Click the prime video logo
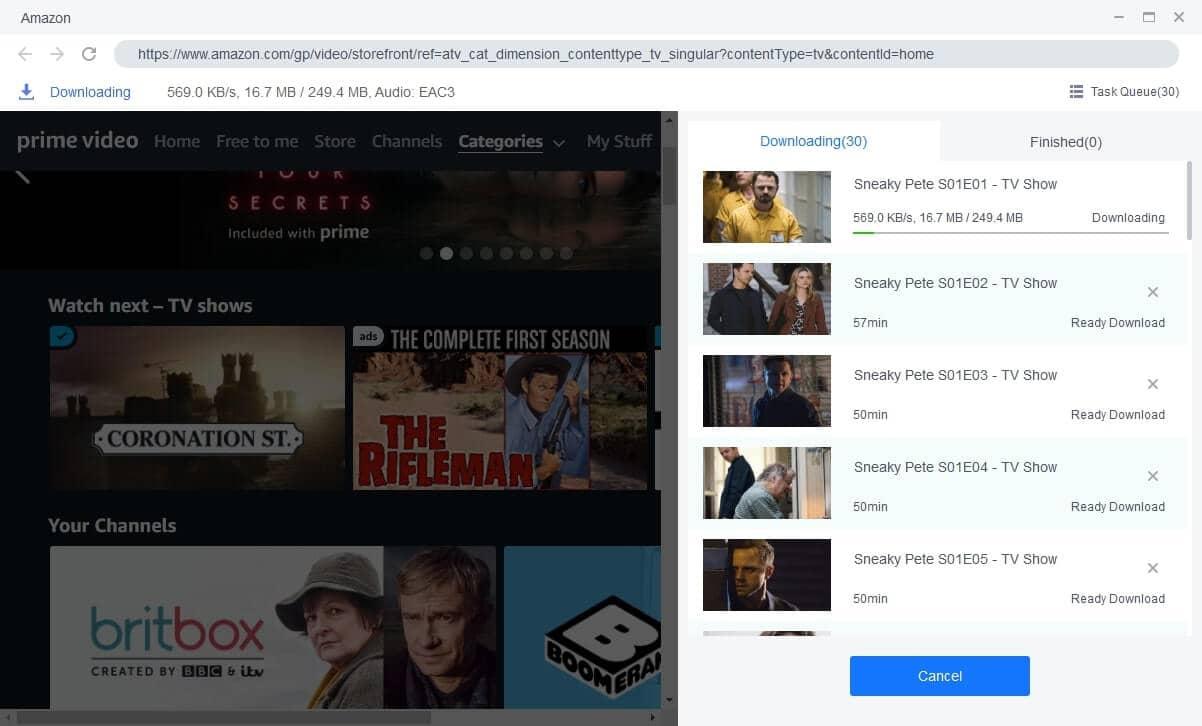 [x=77, y=140]
